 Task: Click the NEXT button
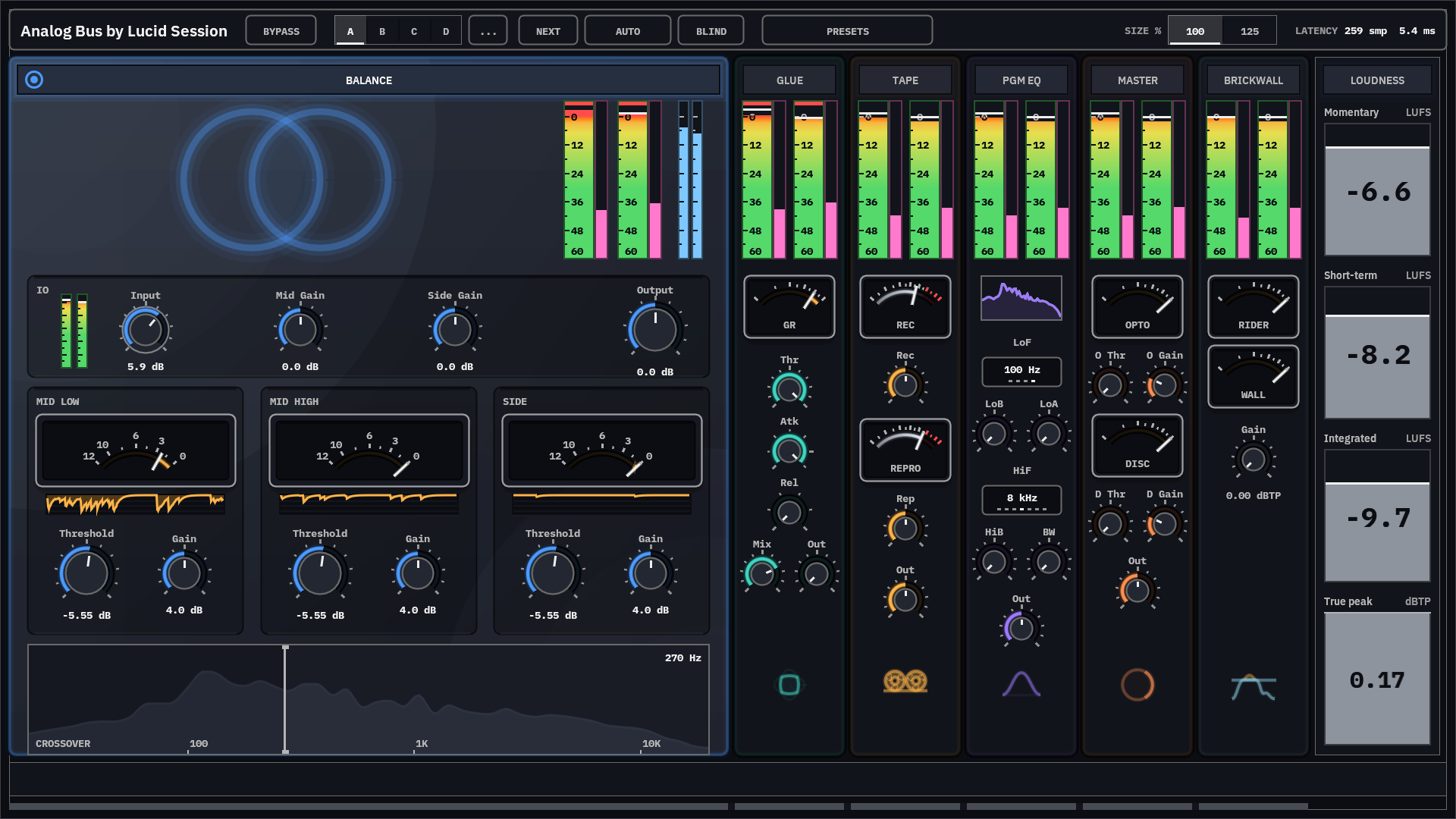(548, 31)
